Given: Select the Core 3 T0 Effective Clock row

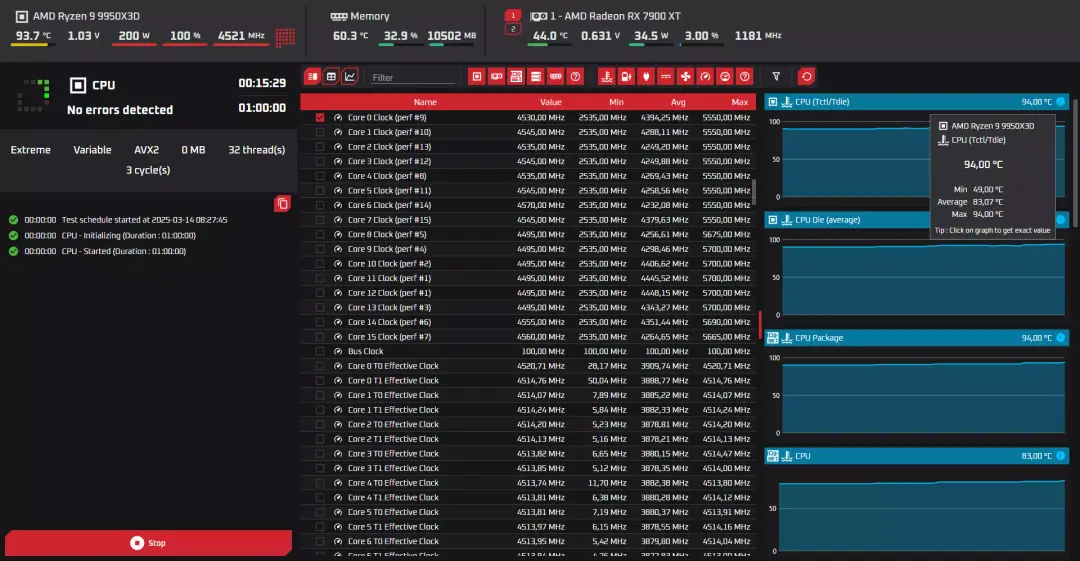Looking at the screenshot, I should (528, 453).
